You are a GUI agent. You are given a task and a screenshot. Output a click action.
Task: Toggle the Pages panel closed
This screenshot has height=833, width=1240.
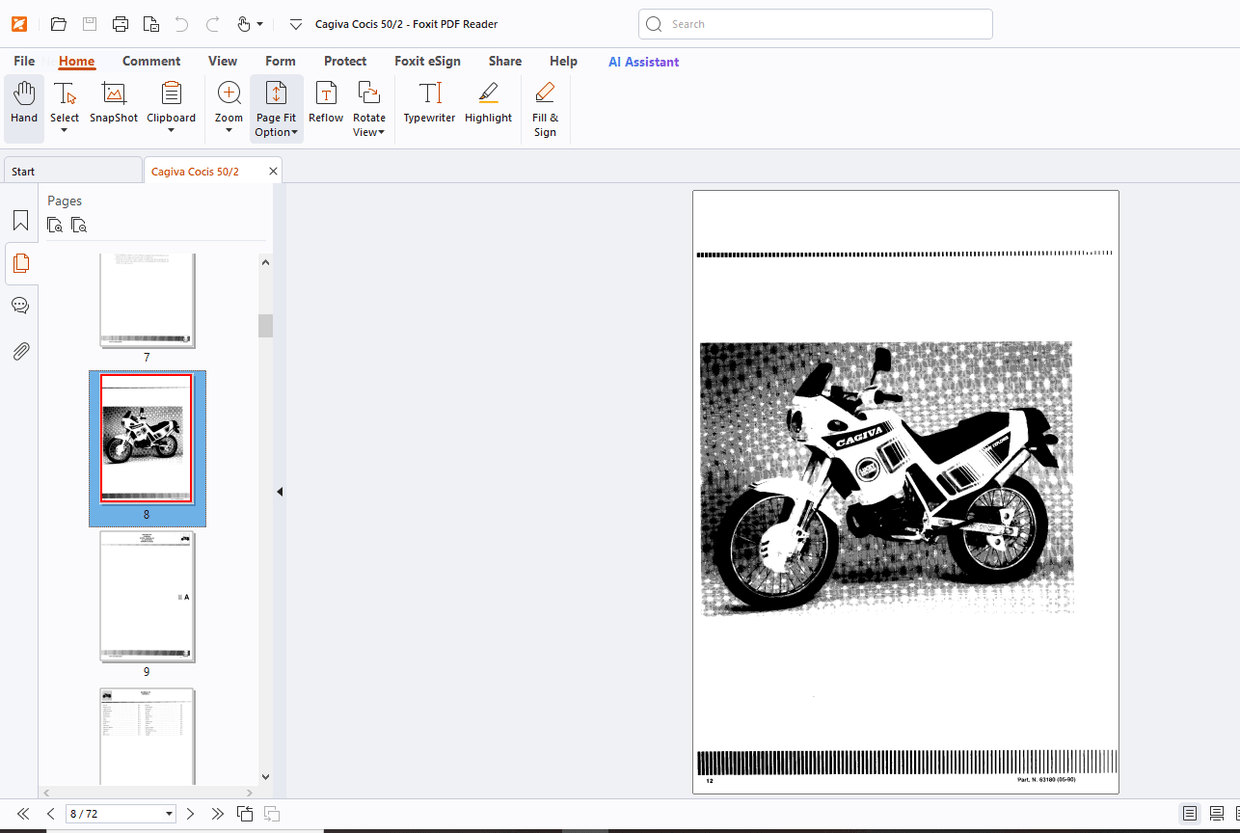[x=20, y=263]
